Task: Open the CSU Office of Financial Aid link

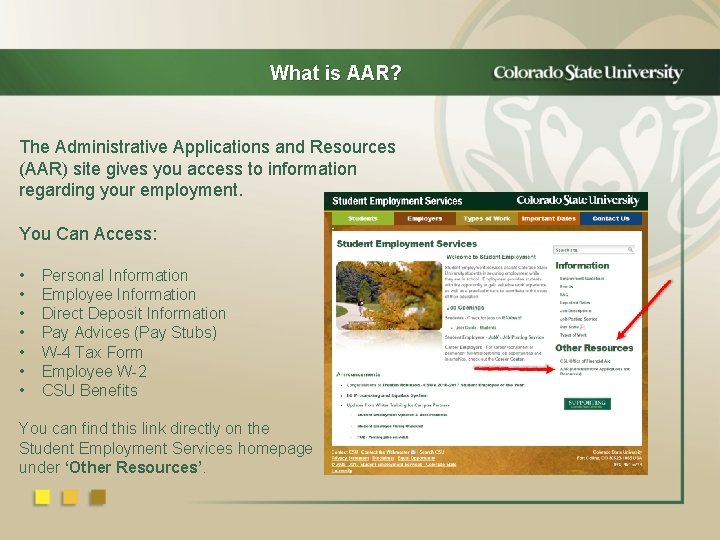Action: coord(585,361)
